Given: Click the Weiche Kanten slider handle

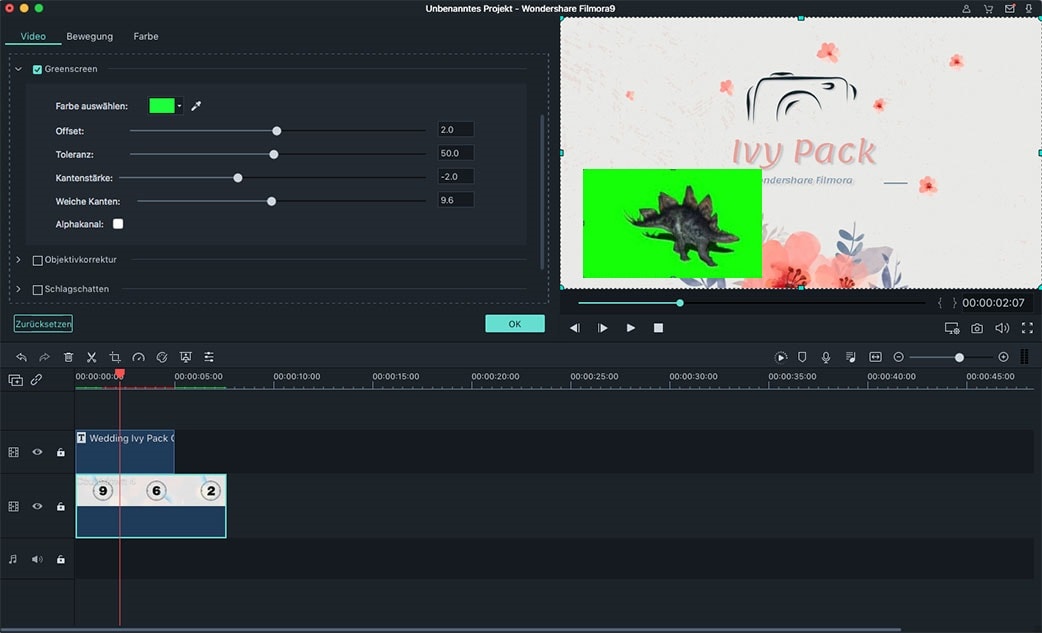Looking at the screenshot, I should tap(271, 201).
